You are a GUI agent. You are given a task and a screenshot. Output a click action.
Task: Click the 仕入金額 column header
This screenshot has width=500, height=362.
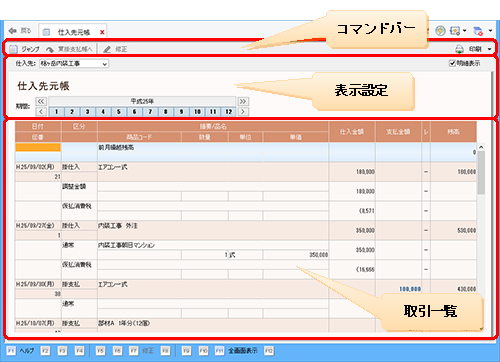[352, 132]
